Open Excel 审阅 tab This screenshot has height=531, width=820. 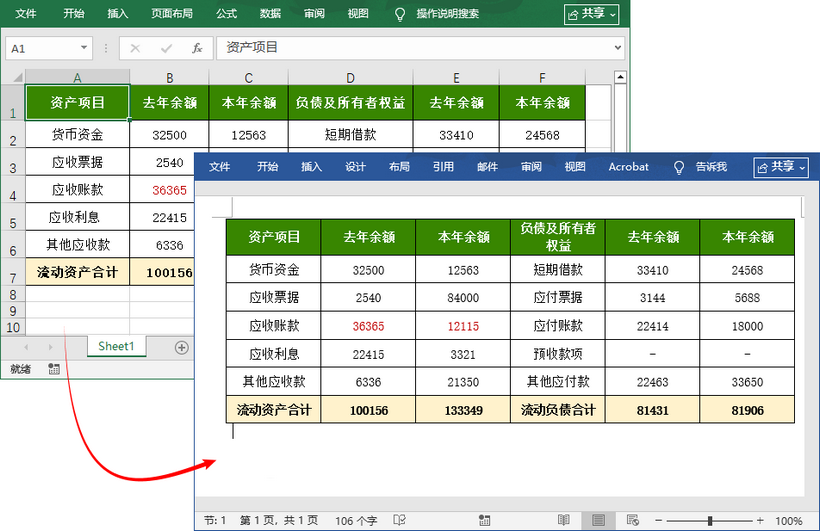coord(314,14)
